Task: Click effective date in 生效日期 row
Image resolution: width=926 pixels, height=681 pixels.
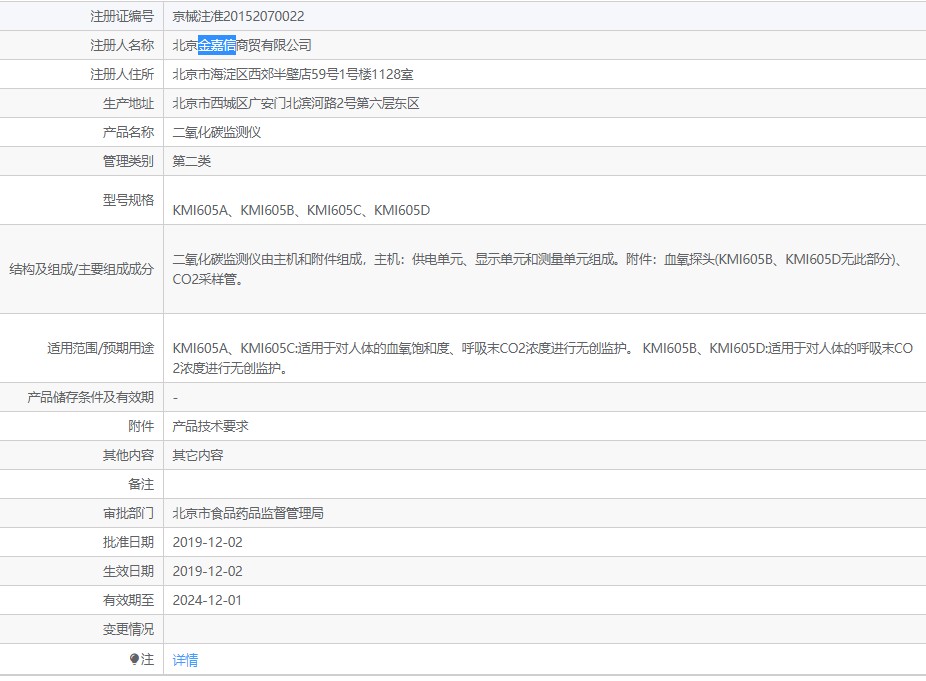Action: (207, 571)
